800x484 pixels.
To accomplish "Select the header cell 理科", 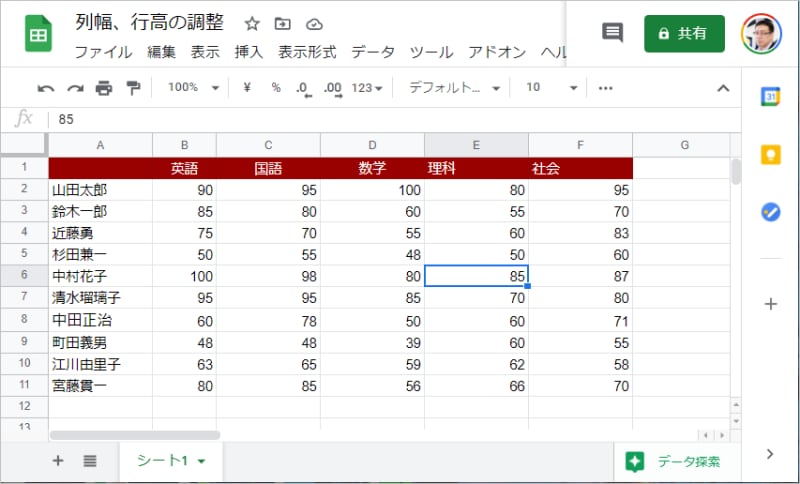I will (477, 168).
